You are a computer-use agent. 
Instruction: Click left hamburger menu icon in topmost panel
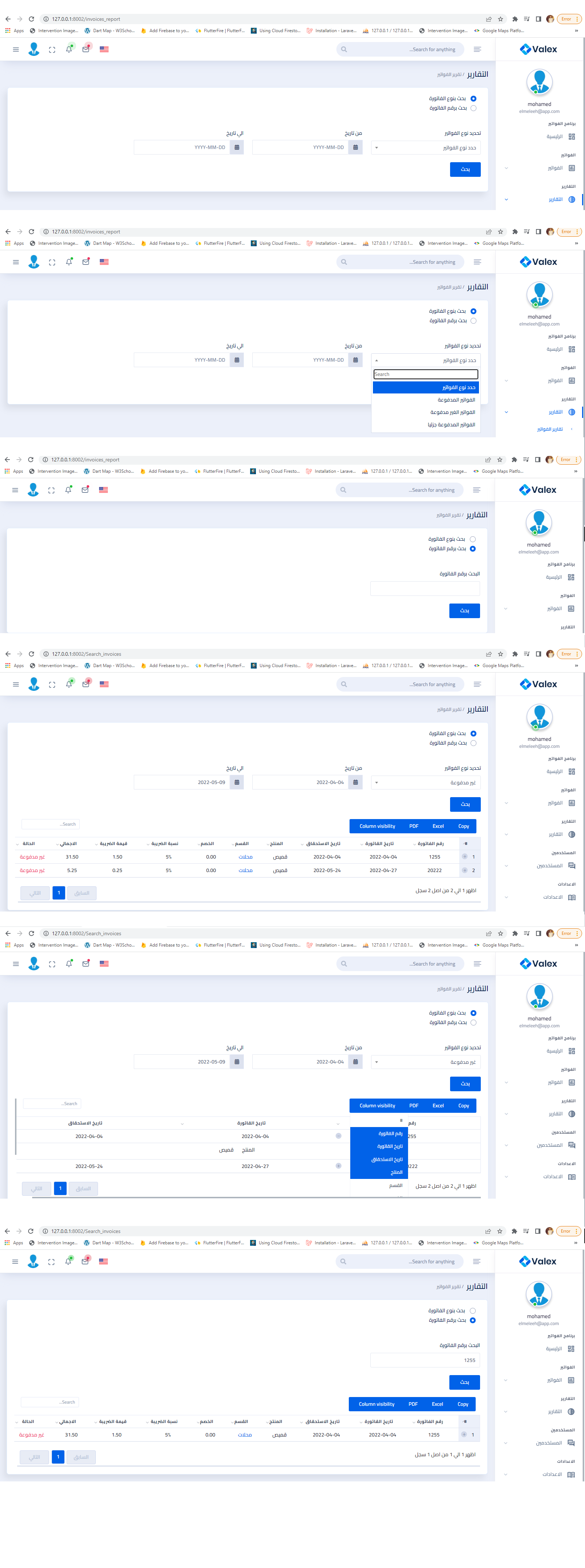(16, 50)
